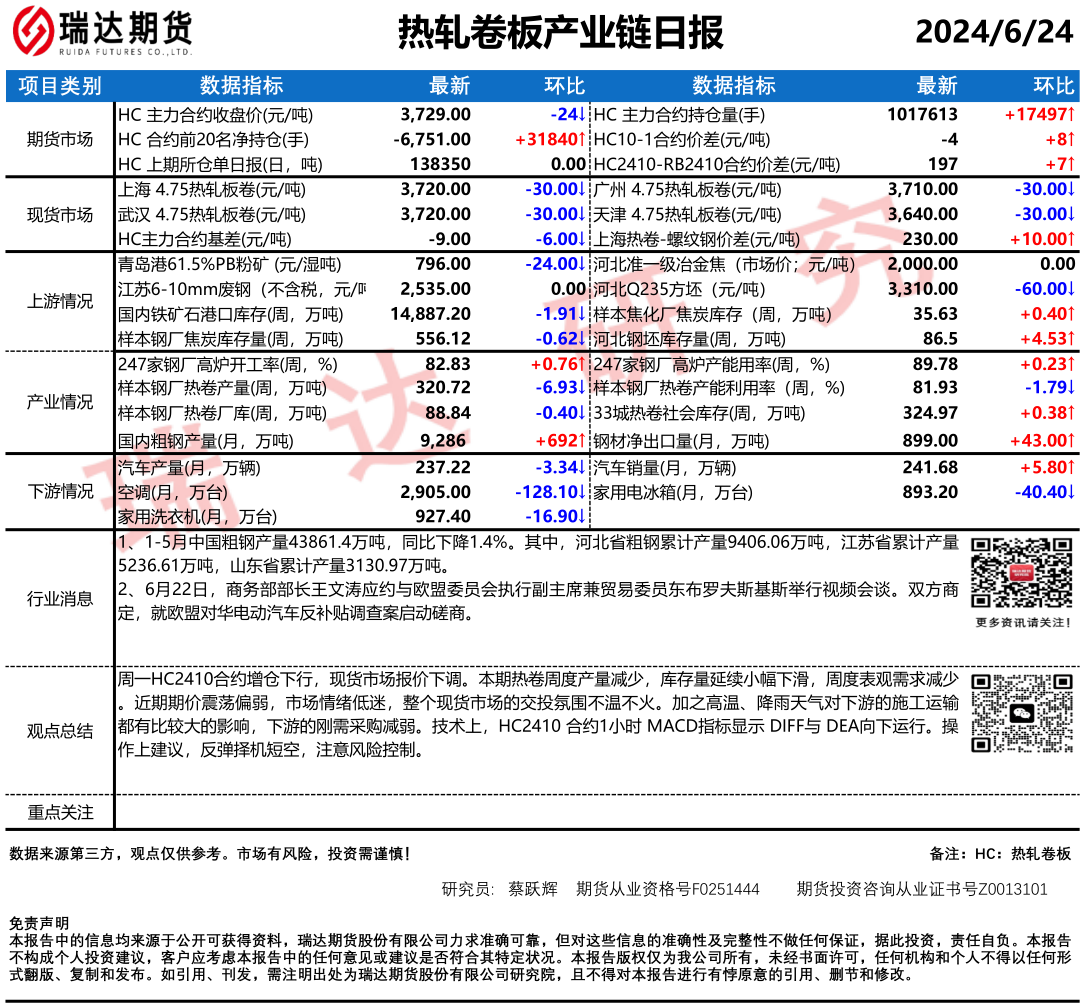Click the red up arrow beside +43.00
The height and width of the screenshot is (1007, 1084).
1071,439
